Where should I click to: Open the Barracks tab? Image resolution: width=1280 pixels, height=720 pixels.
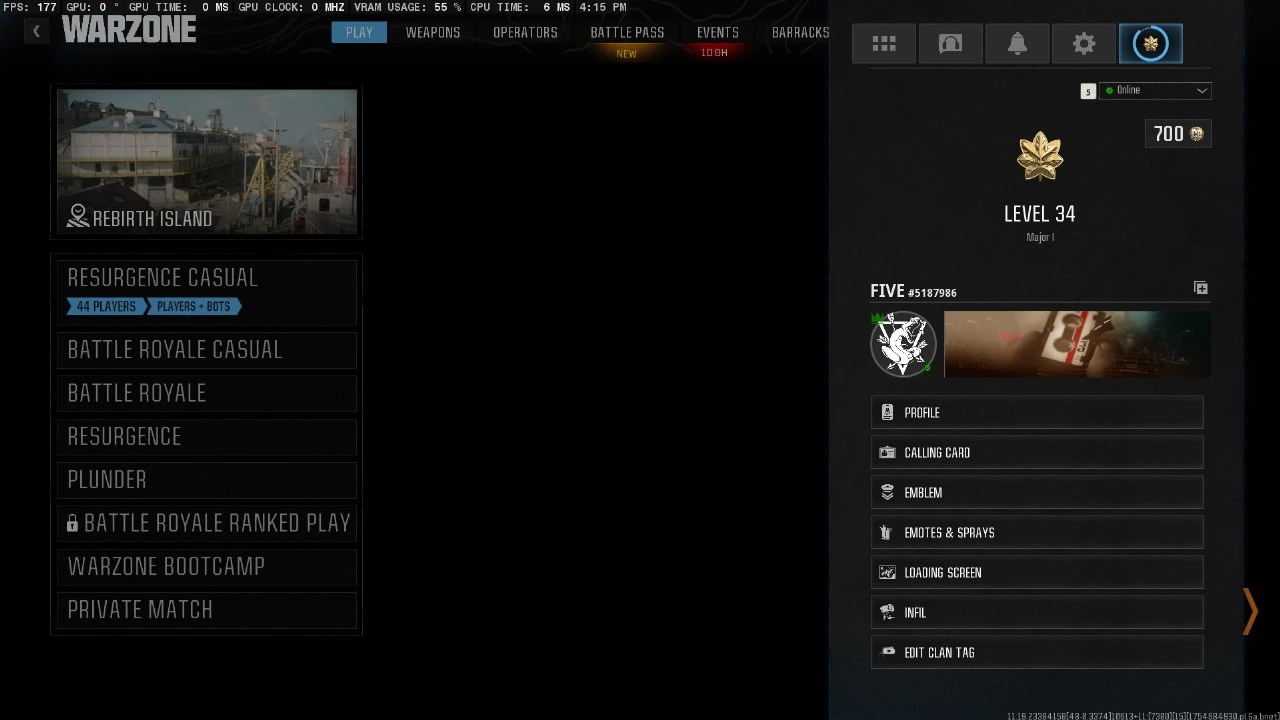[801, 33]
